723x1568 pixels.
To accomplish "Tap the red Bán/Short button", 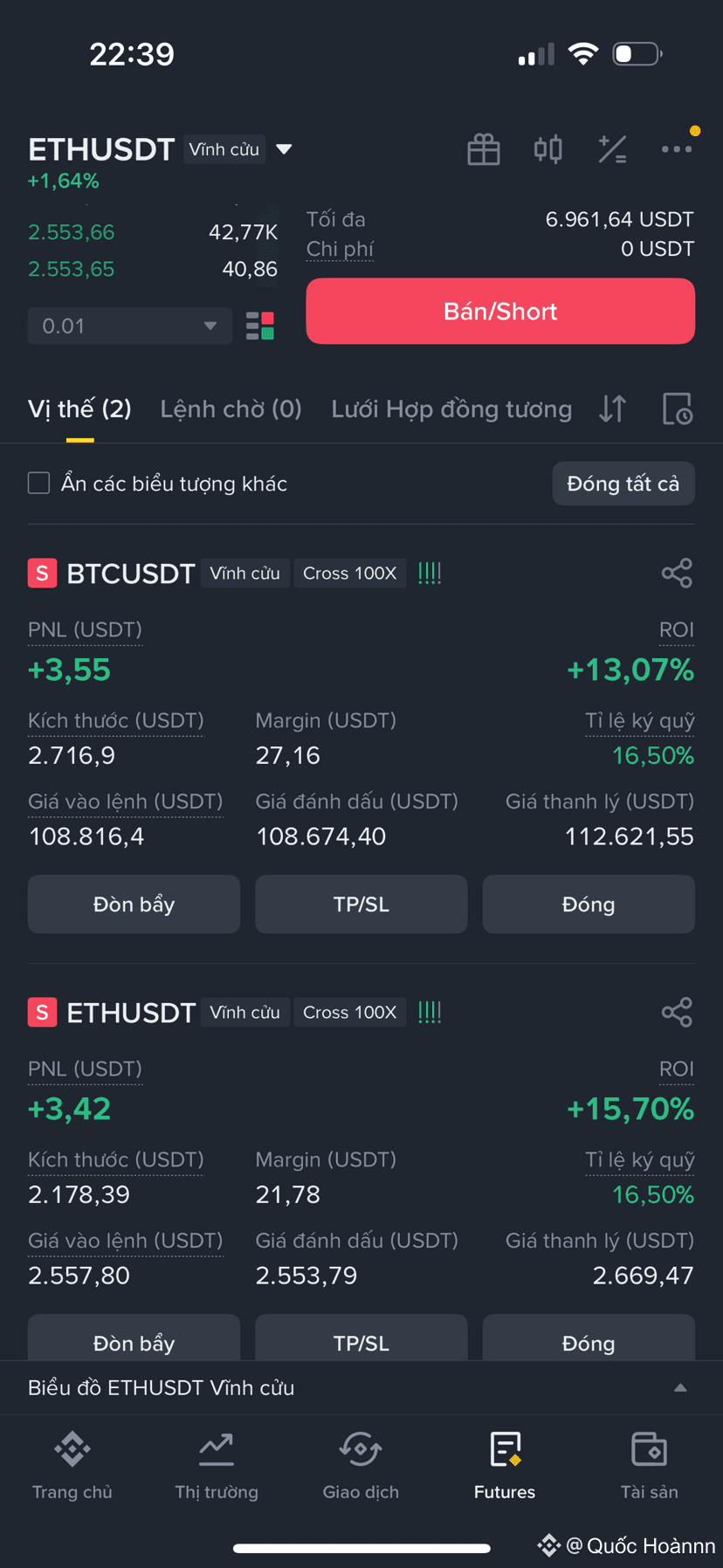I will click(500, 311).
